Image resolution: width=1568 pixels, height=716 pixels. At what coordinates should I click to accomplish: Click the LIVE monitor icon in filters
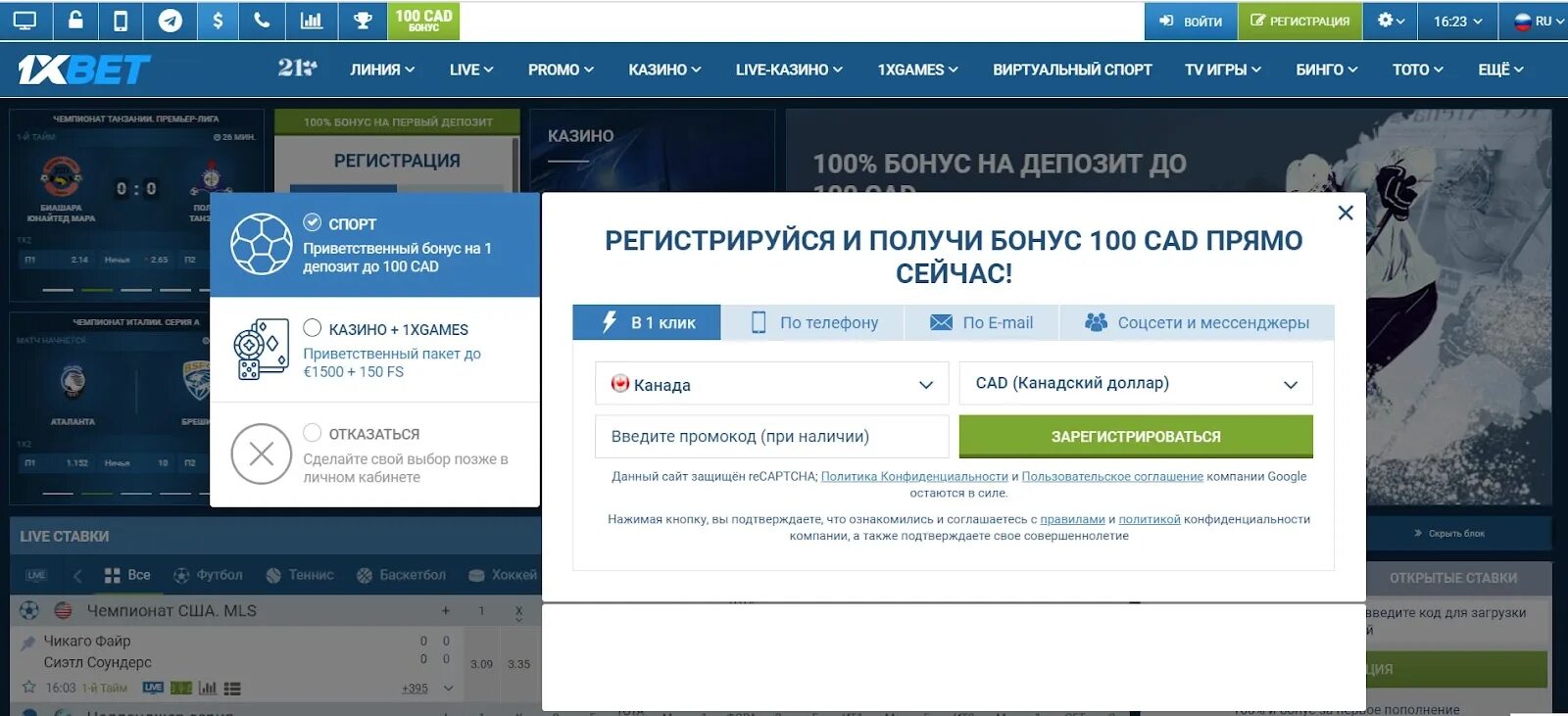click(x=36, y=575)
